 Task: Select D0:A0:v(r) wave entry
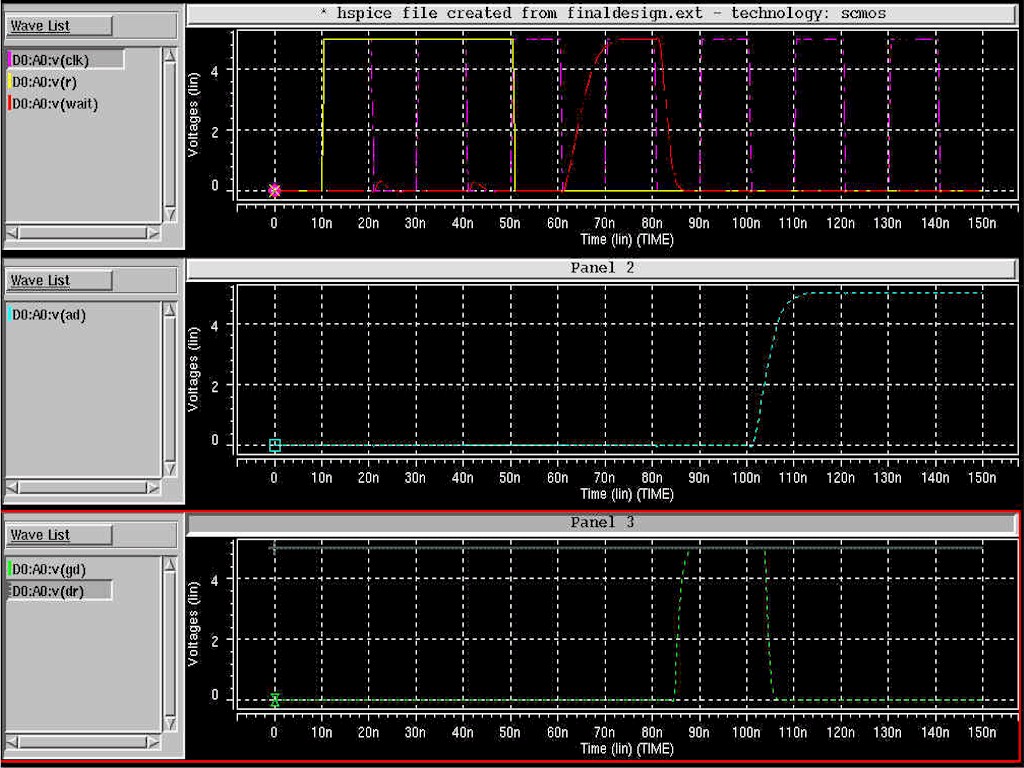point(44,82)
